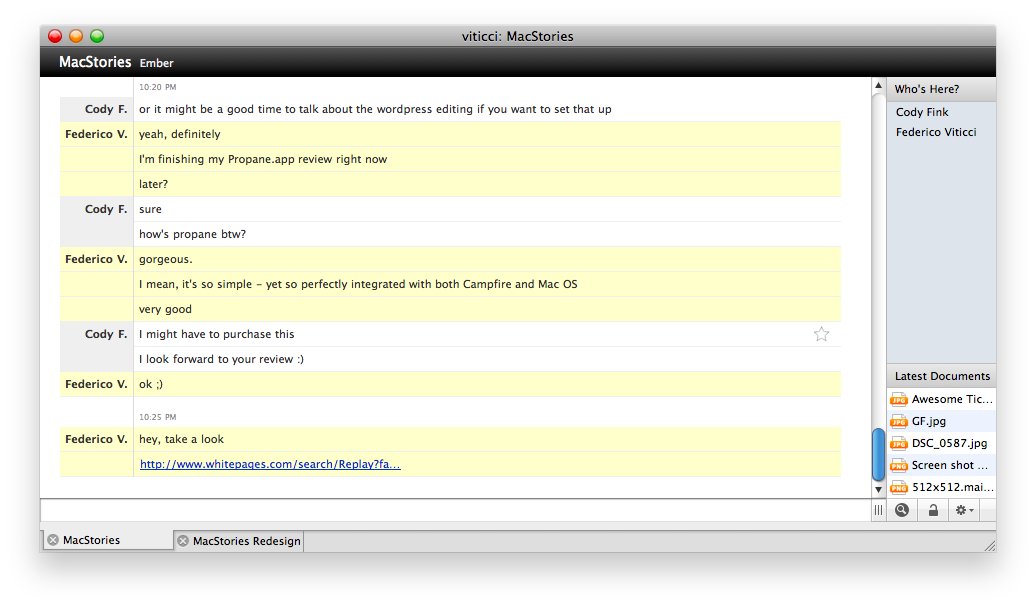1036x607 pixels.
Task: Click the sidebar divider grip handle
Action: [x=878, y=510]
